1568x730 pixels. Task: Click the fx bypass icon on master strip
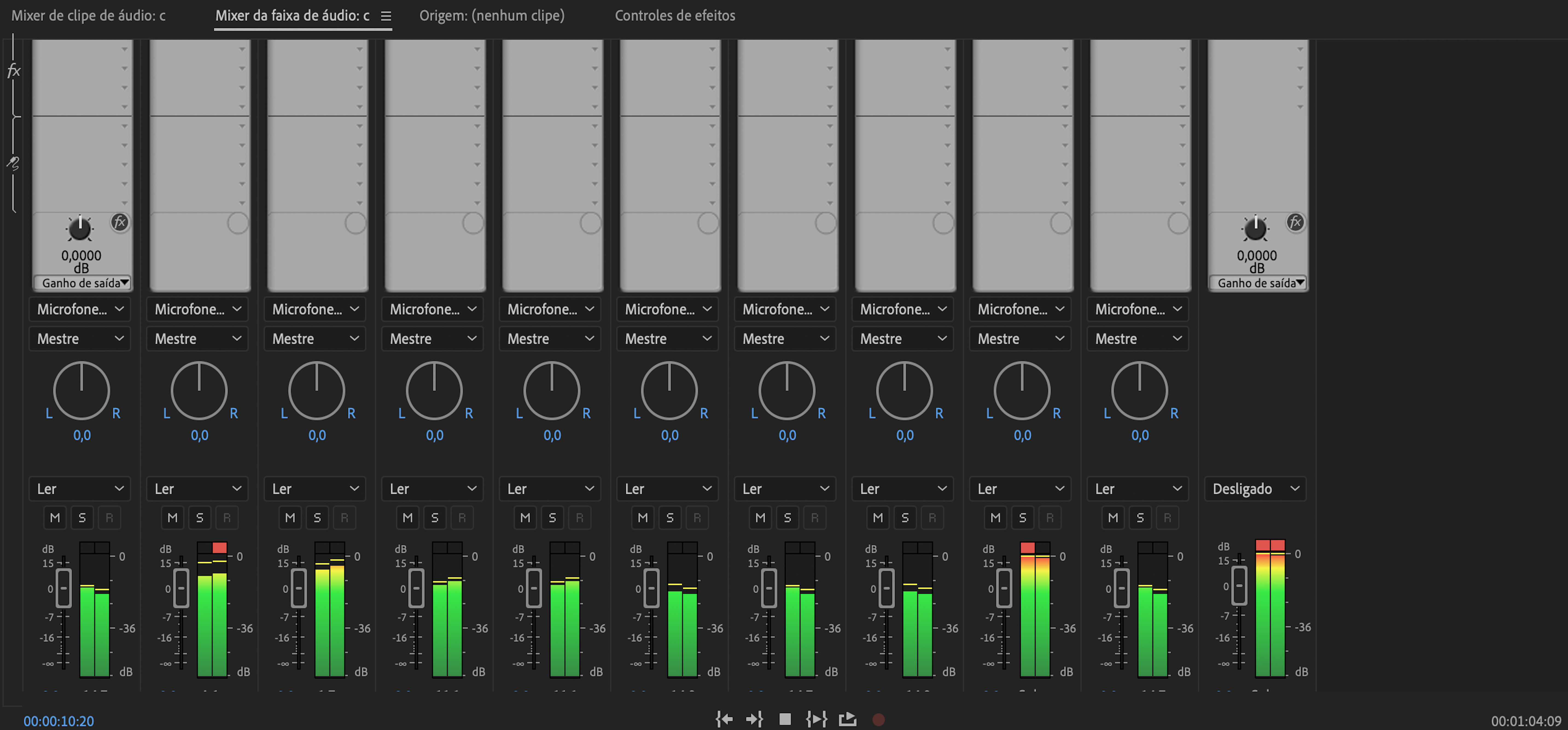coord(1295,222)
